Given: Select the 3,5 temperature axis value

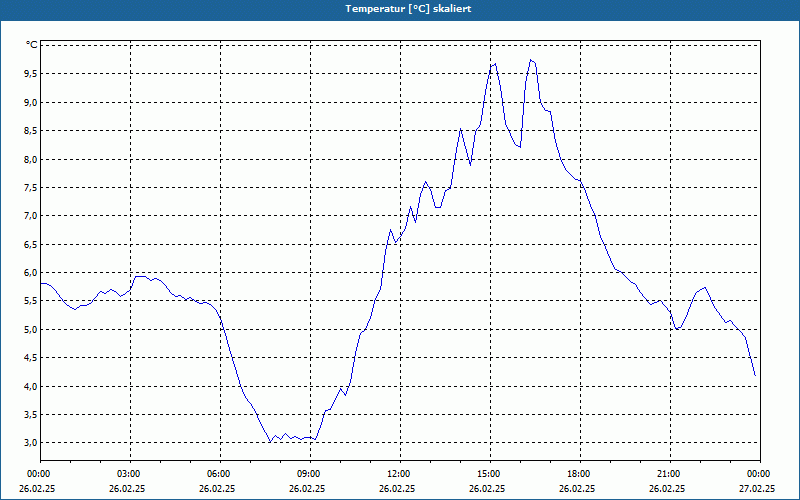Looking at the screenshot, I should 30,414.
